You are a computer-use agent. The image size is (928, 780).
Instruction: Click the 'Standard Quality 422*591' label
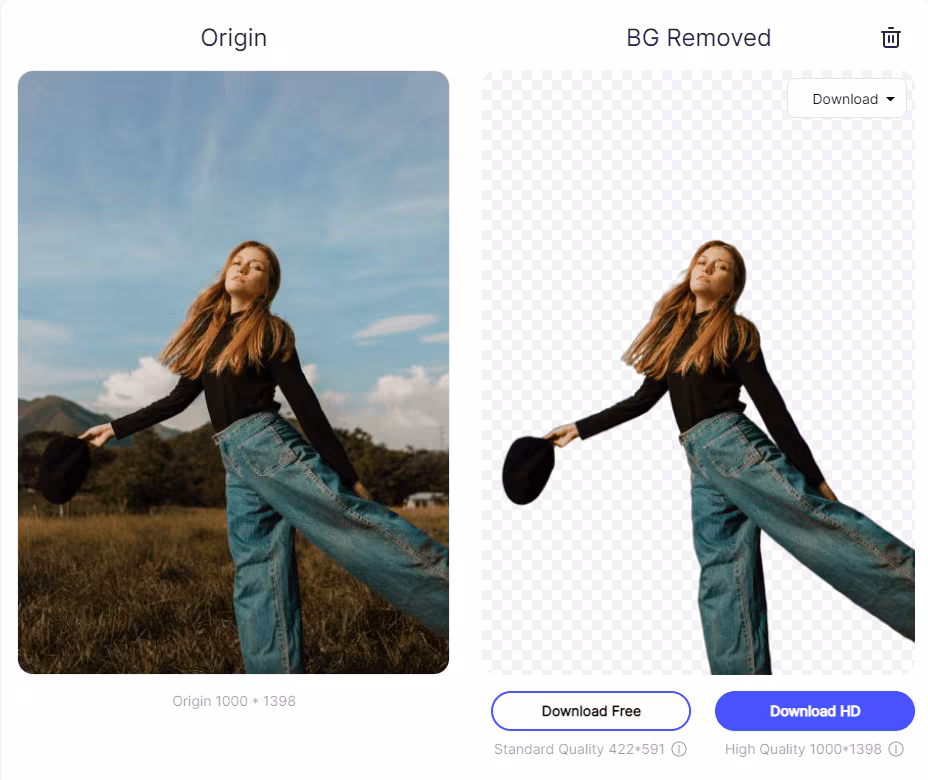[579, 749]
